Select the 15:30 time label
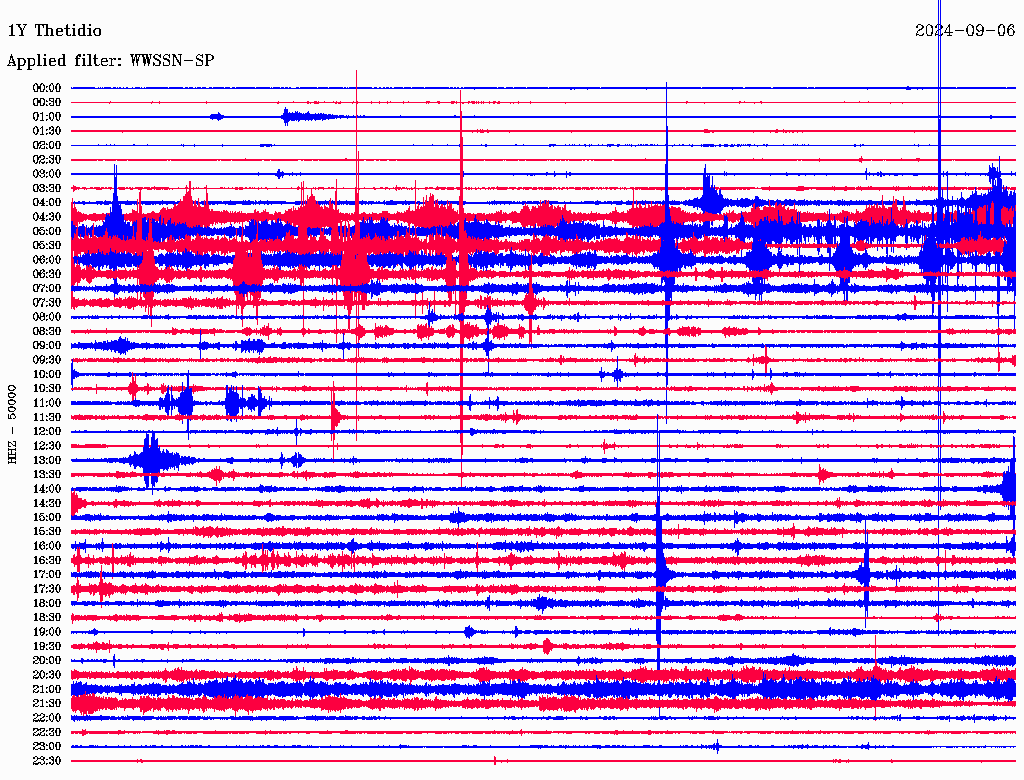Screen dimensions: 1024x780 tap(47, 532)
